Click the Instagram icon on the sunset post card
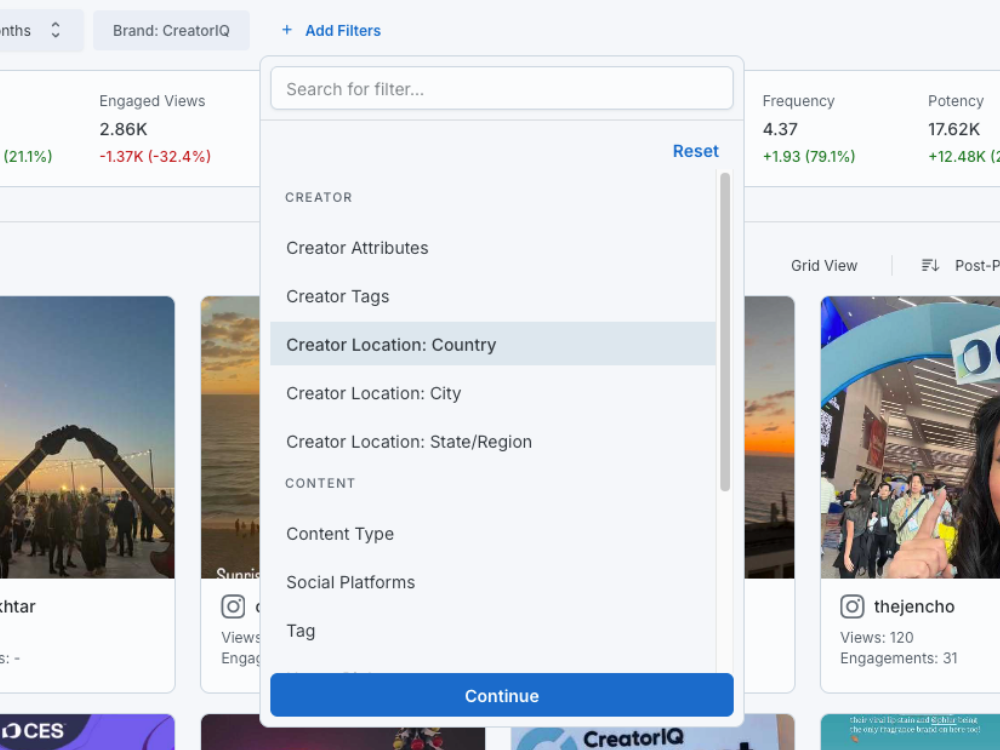Screen dimensions: 1000x750 (233, 606)
